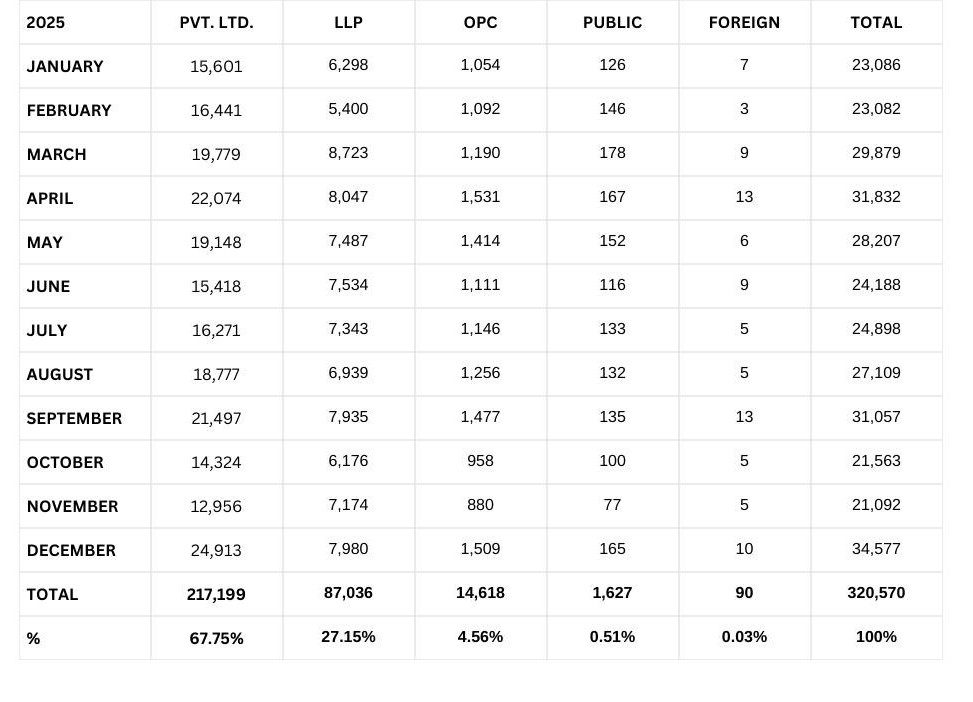Click November PUBLIC value 77

[612, 505]
